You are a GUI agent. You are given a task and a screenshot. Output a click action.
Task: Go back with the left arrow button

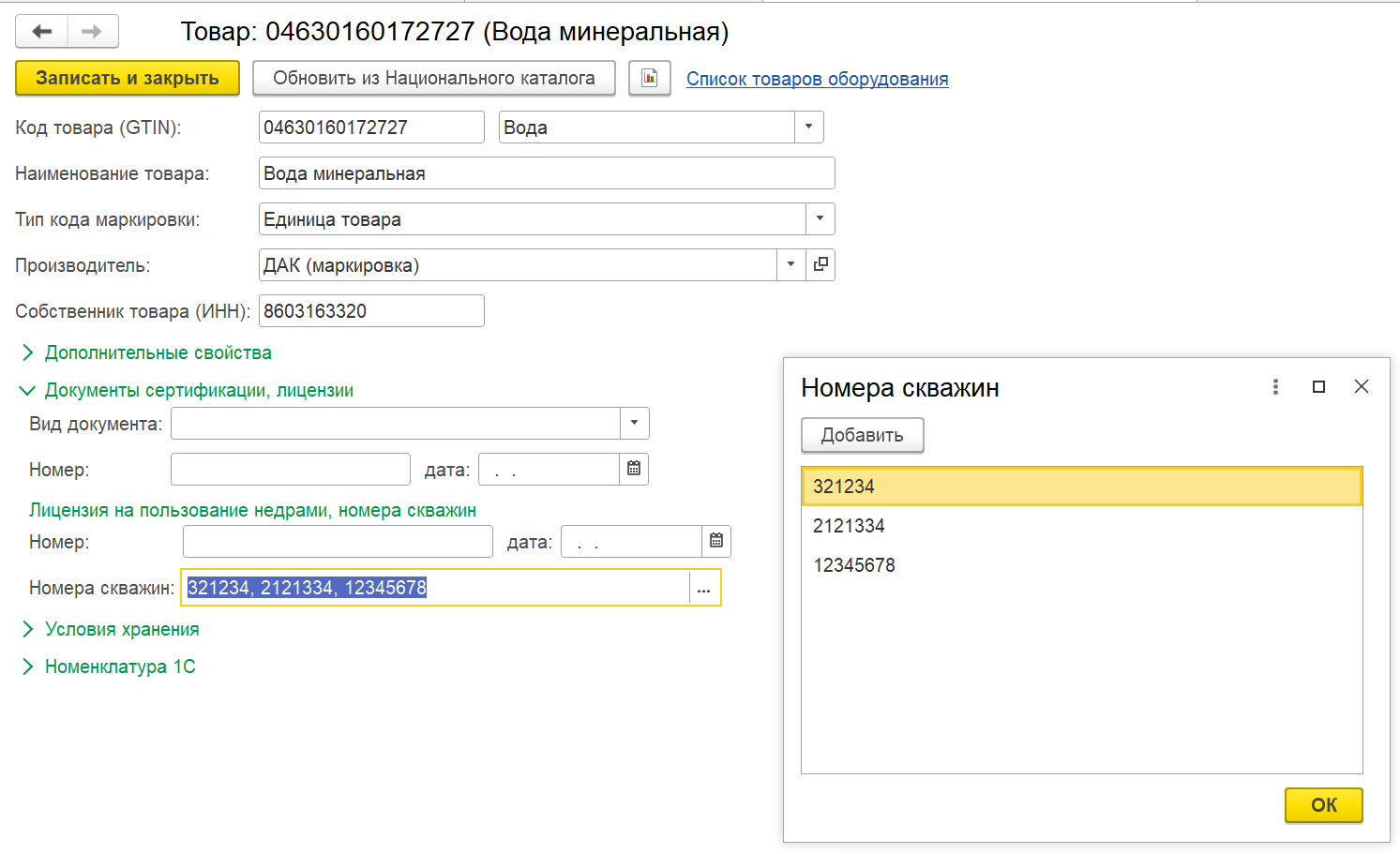click(42, 32)
